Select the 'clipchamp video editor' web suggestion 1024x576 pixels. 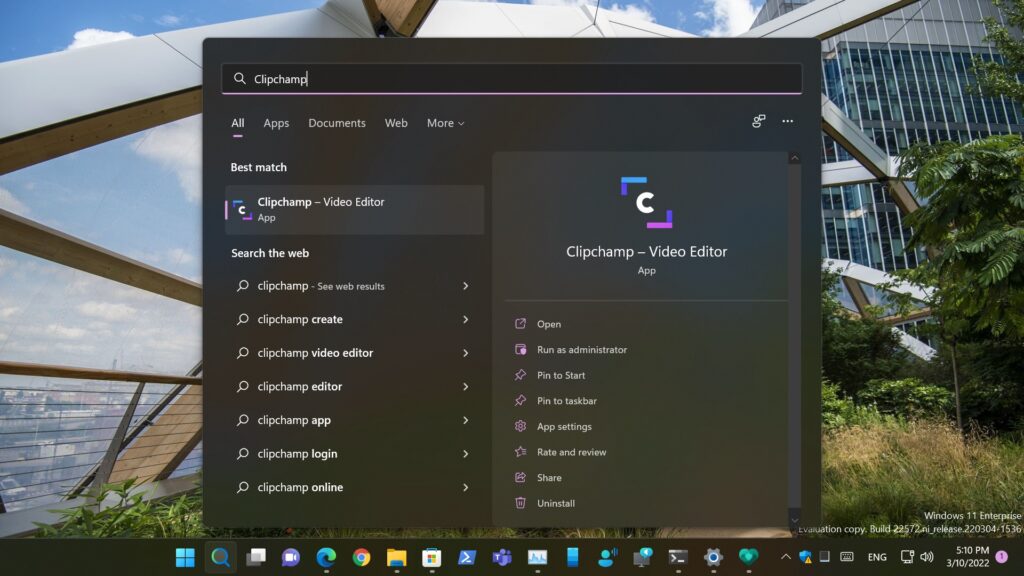click(x=315, y=353)
